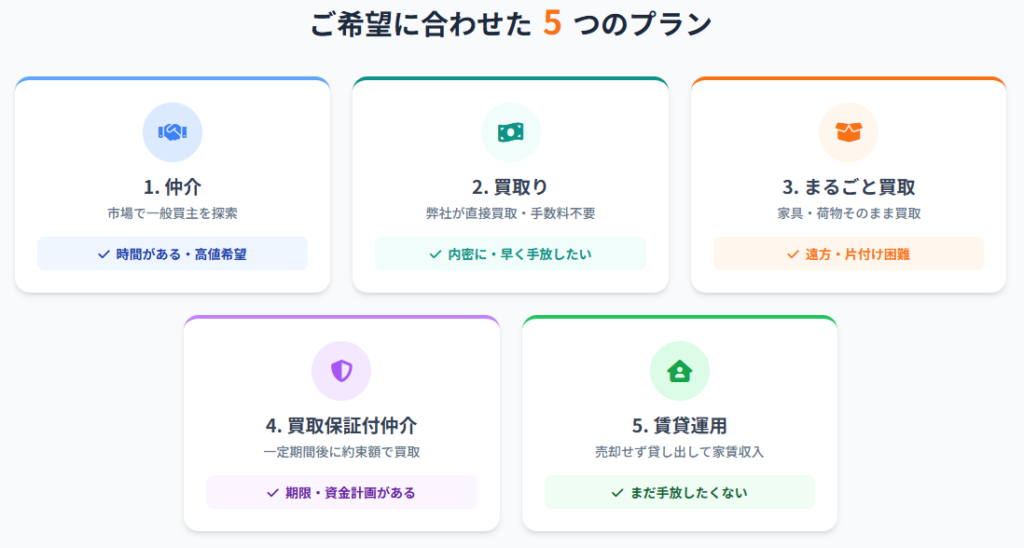Click the money bill icon for 買取り
The image size is (1024, 548).
point(511,133)
